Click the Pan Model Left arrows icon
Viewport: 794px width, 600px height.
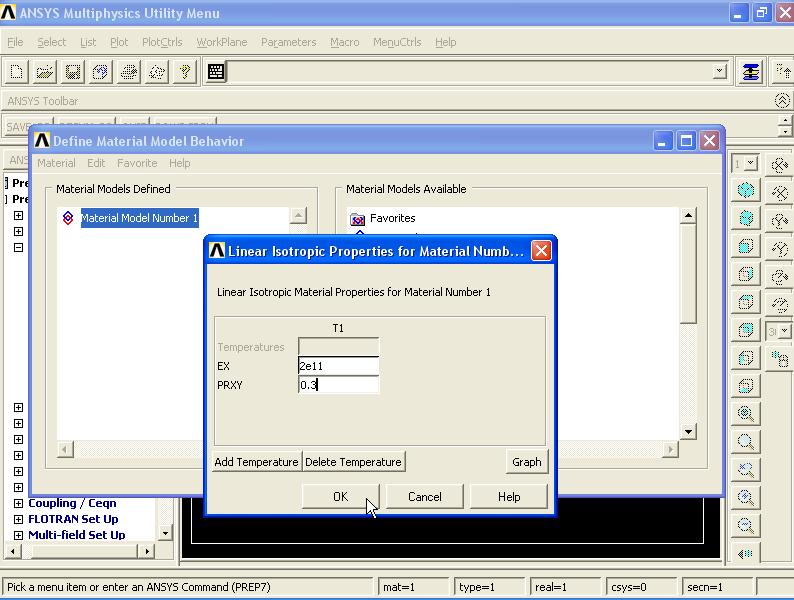[x=746, y=553]
